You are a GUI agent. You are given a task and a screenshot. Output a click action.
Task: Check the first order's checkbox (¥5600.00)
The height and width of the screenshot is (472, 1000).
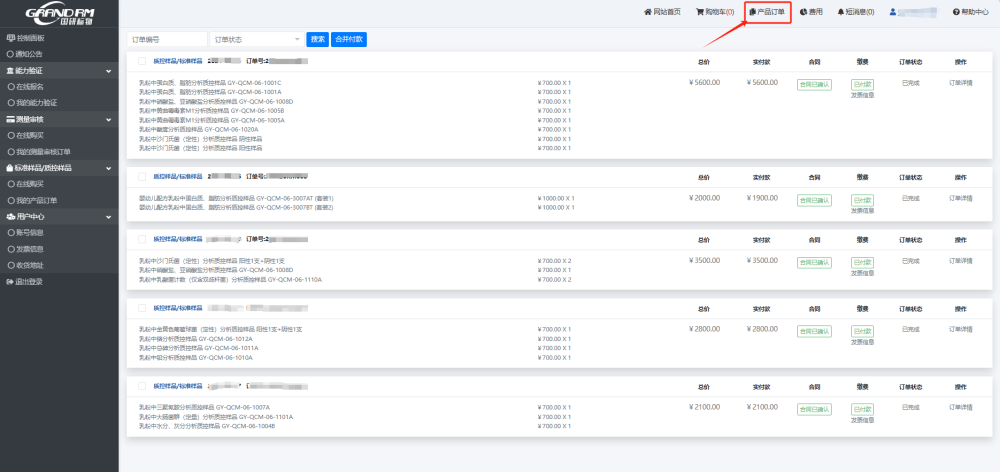[143, 61]
